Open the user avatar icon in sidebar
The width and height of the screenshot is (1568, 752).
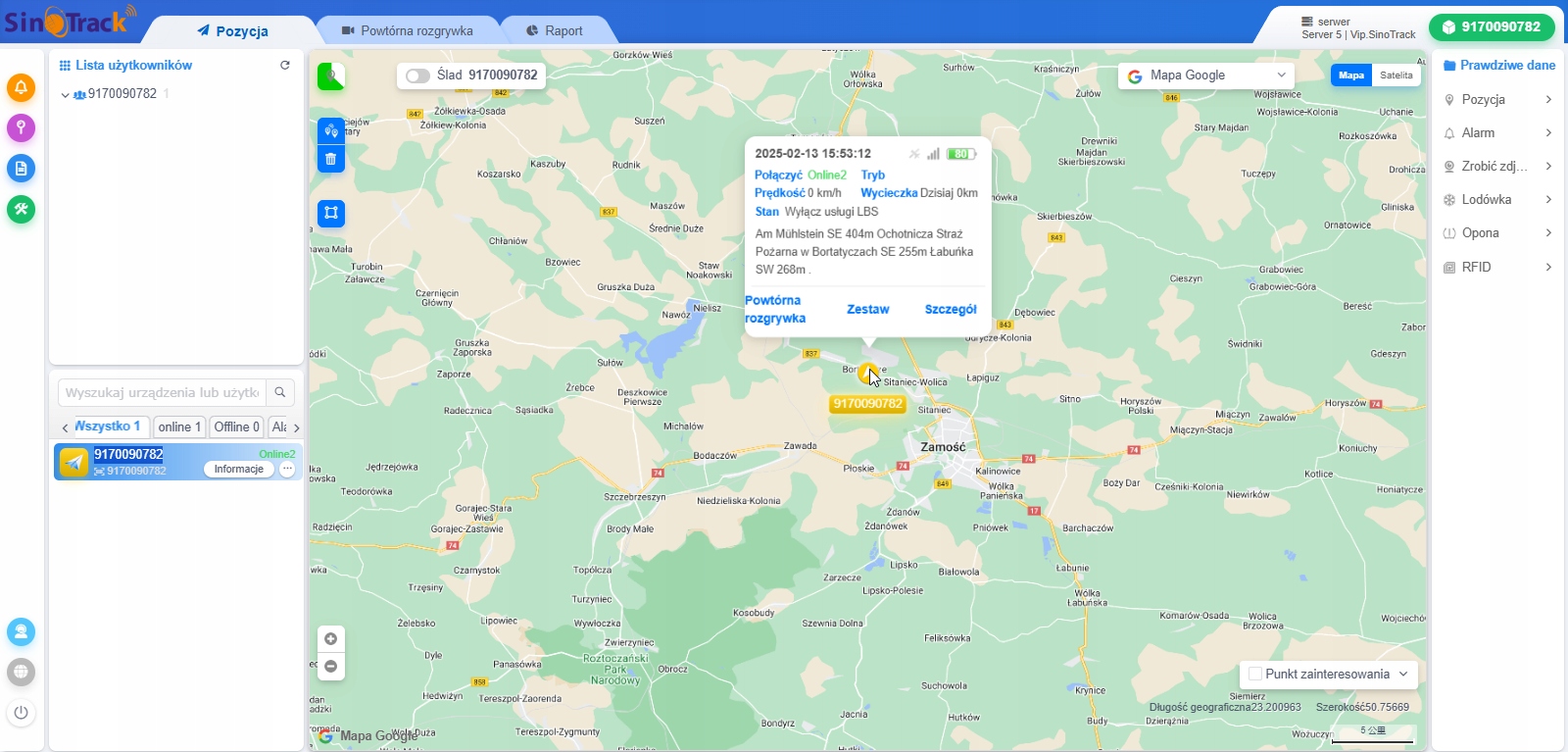coord(21,632)
